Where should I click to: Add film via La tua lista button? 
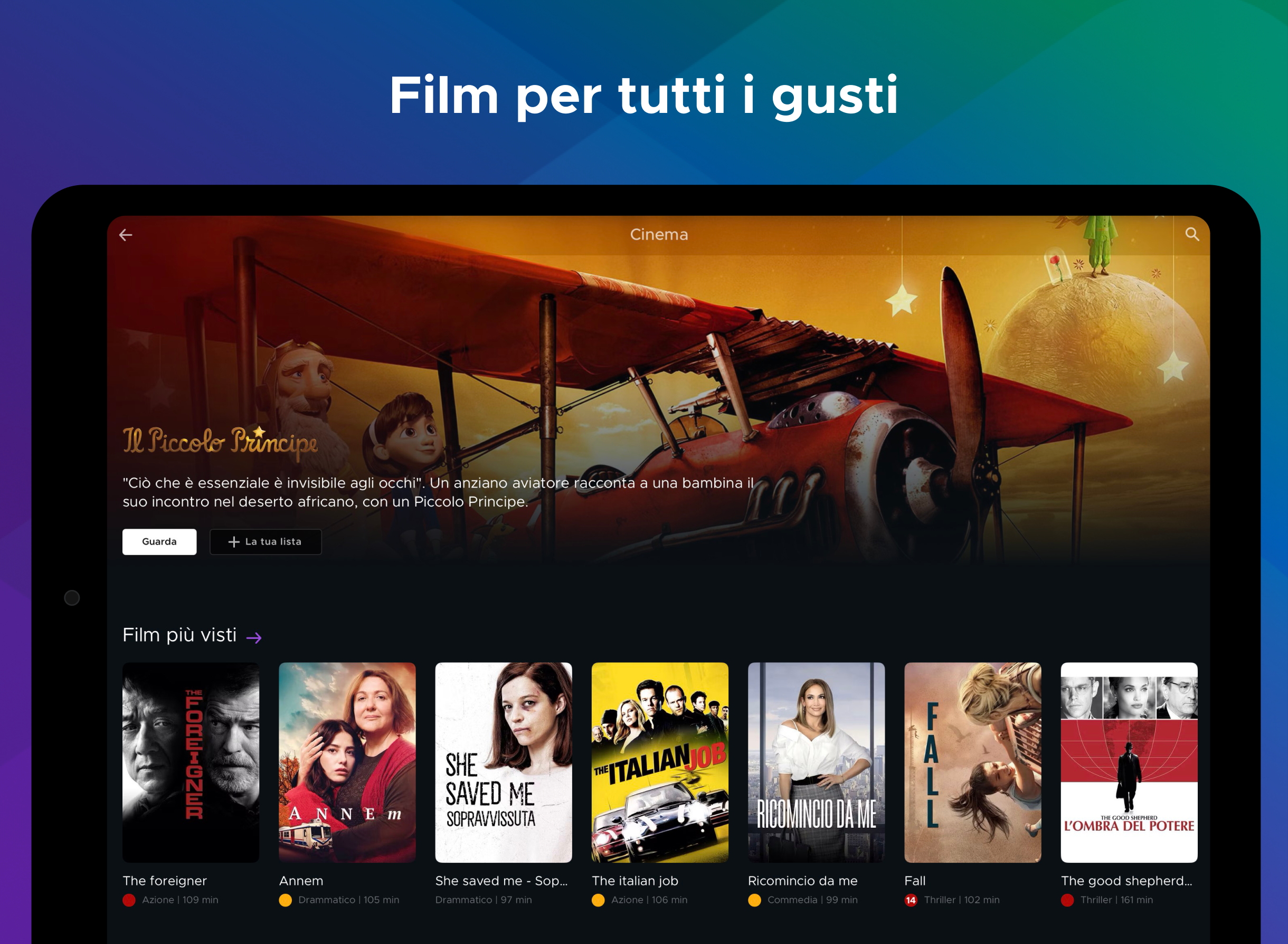(x=266, y=542)
